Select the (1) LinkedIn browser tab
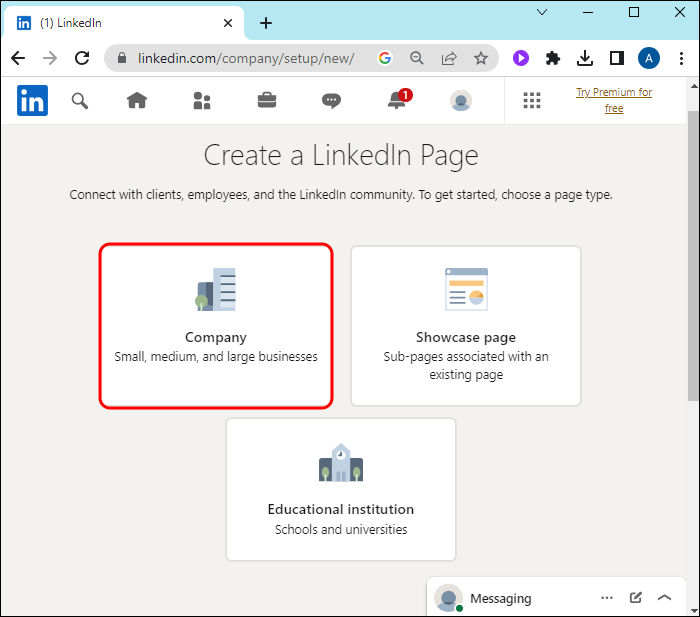This screenshot has height=617, width=700. [123, 23]
